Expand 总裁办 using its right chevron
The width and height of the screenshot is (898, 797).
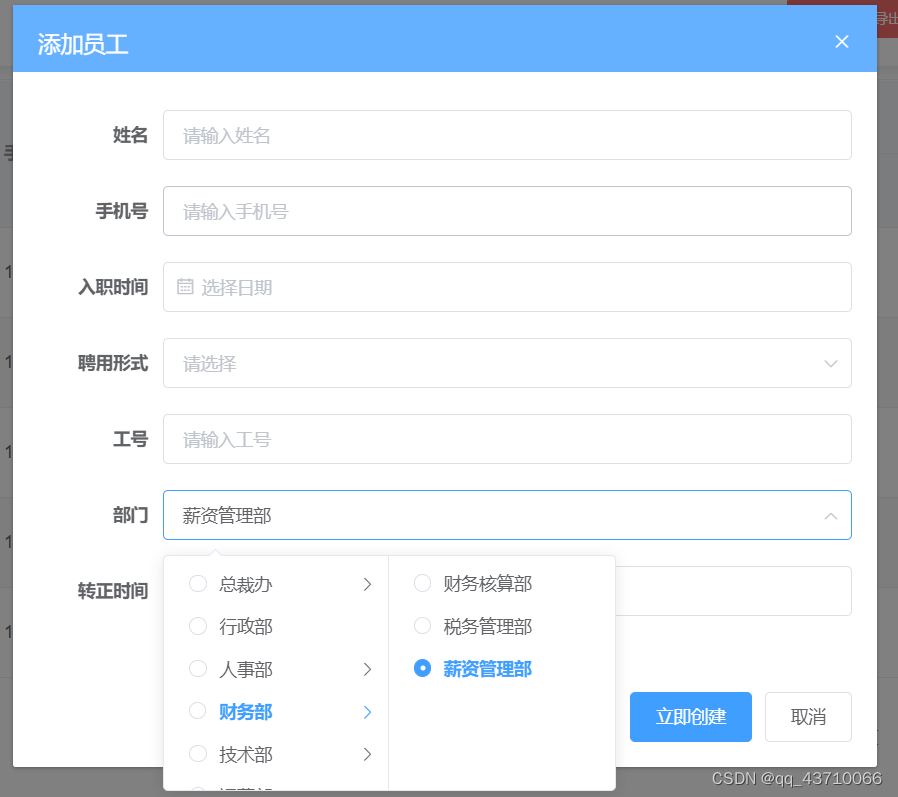tap(368, 584)
